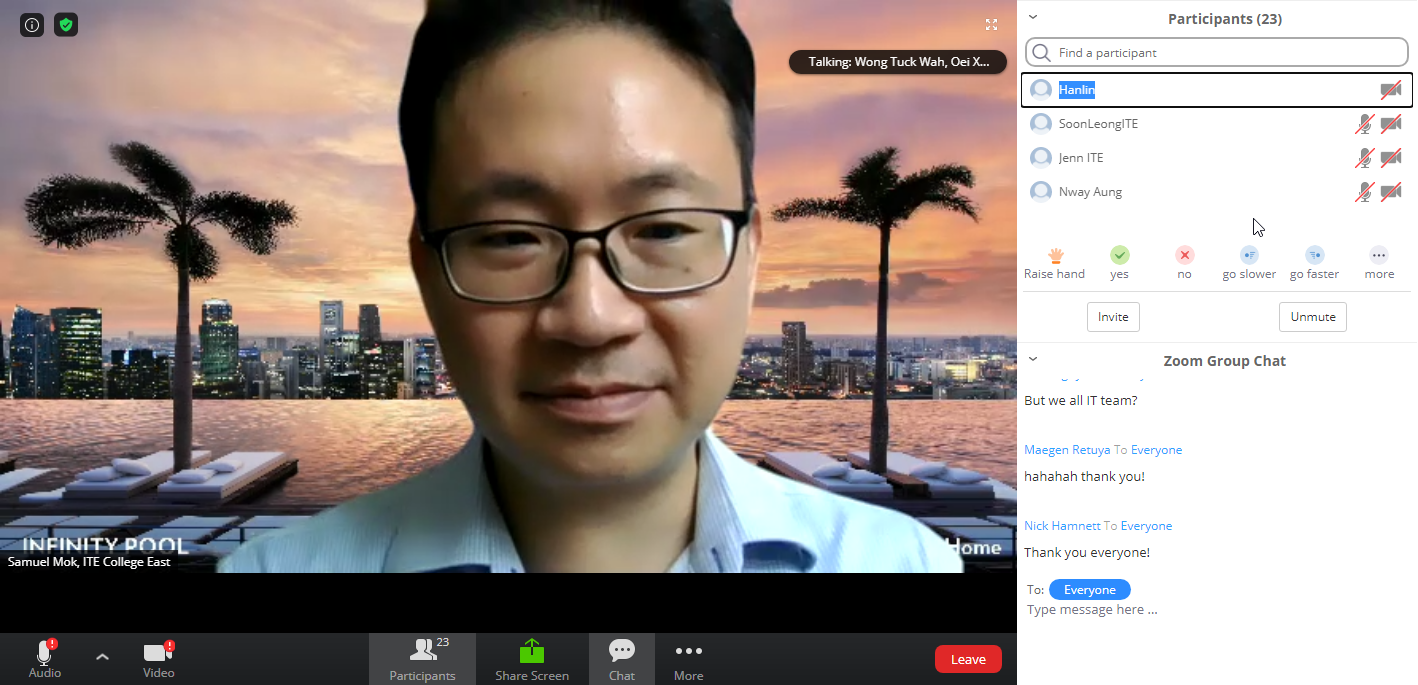The width and height of the screenshot is (1418, 685).
Task: Toggle the Participants panel
Action: 423,659
